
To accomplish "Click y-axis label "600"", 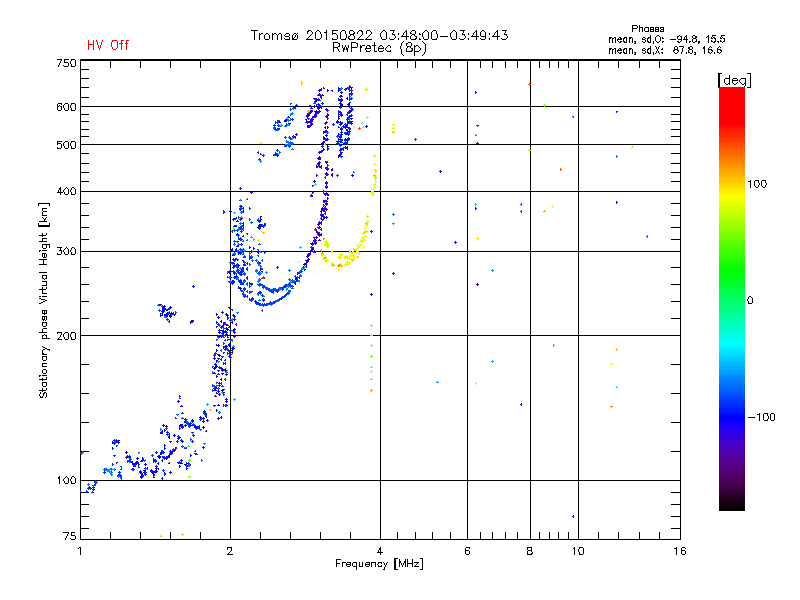I will (x=66, y=107).
